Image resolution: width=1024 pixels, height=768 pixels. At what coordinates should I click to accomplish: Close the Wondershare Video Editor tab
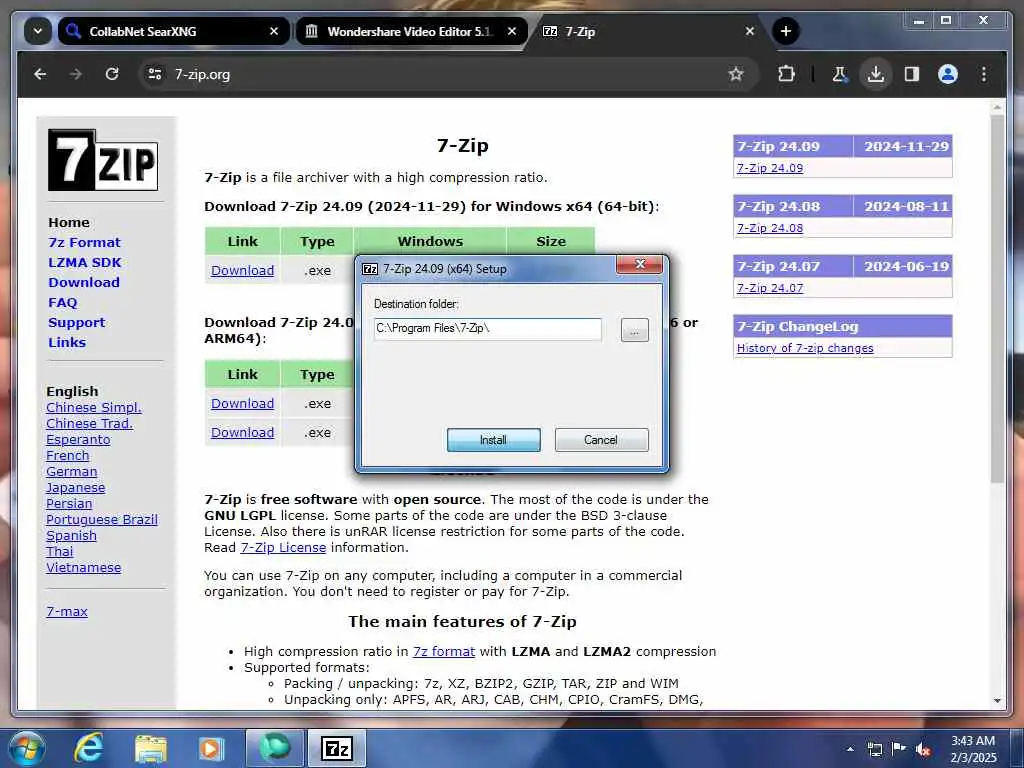click(512, 31)
